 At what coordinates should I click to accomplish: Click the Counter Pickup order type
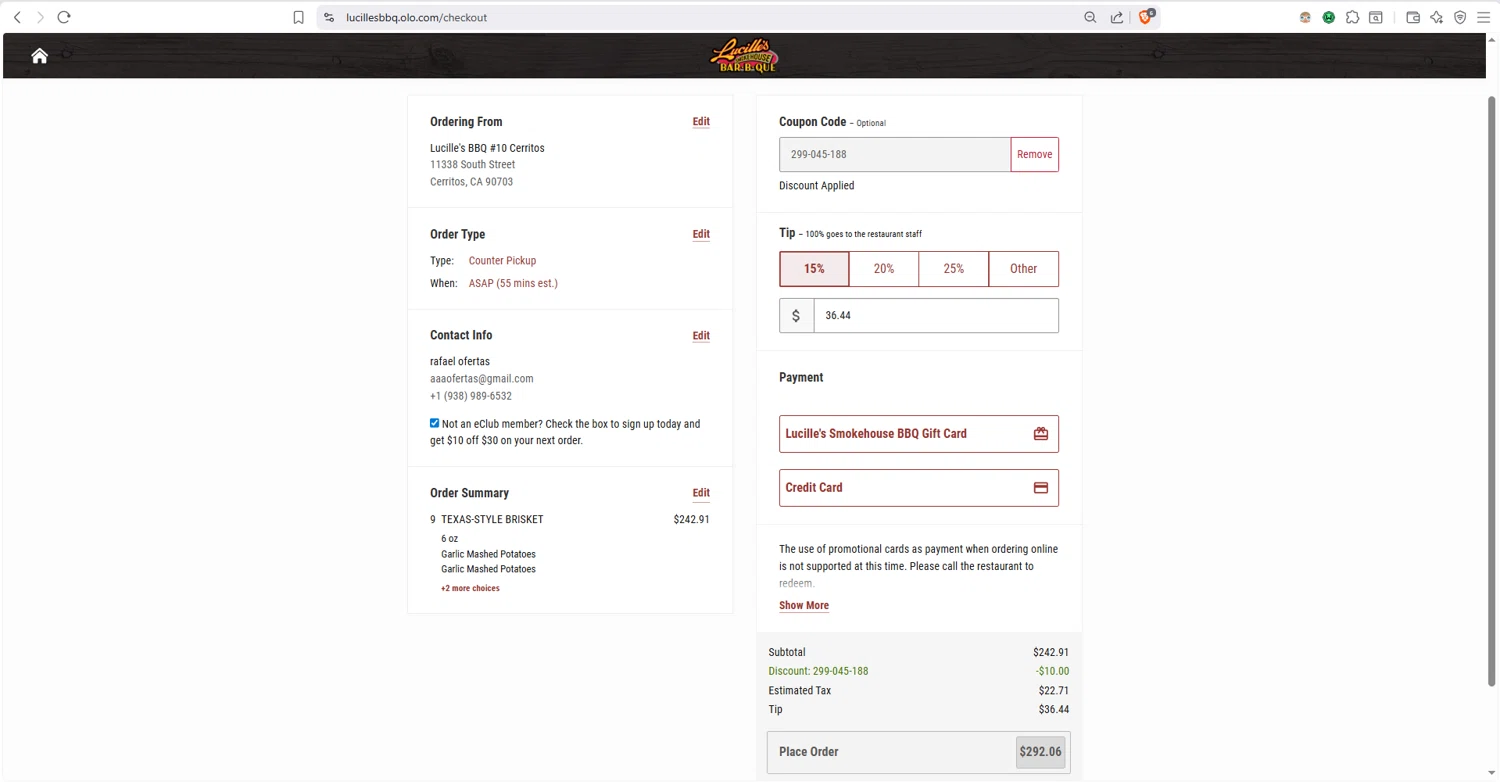(x=502, y=261)
